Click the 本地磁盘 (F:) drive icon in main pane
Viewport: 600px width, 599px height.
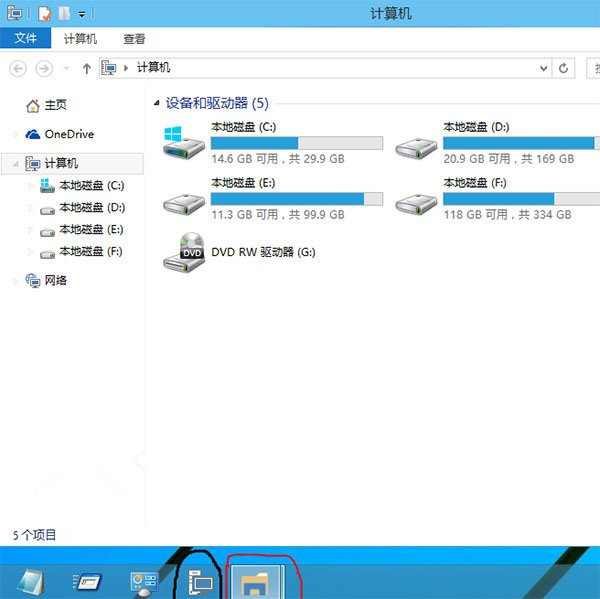click(415, 199)
